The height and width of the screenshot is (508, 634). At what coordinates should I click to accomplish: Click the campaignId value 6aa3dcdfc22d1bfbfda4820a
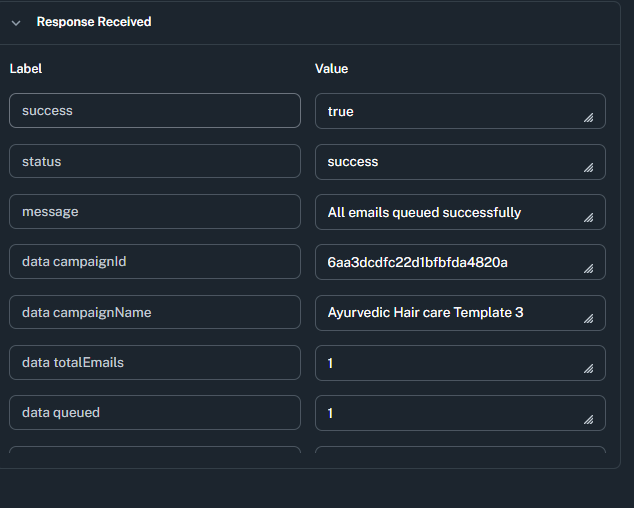click(460, 262)
